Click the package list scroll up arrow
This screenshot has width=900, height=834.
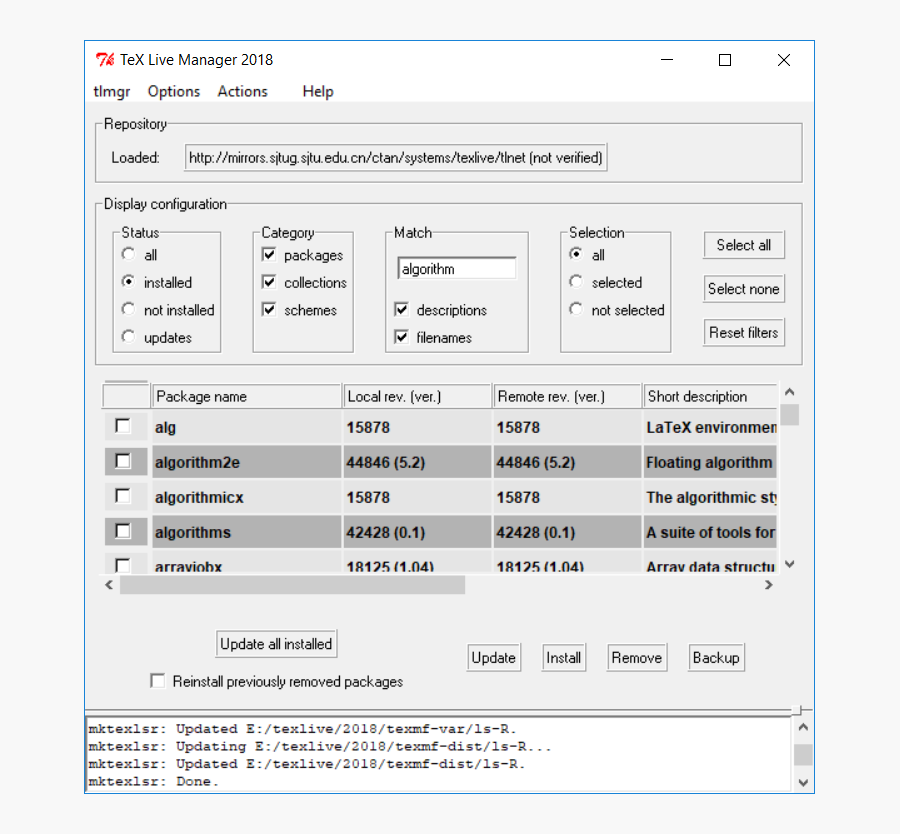pyautogui.click(x=790, y=392)
